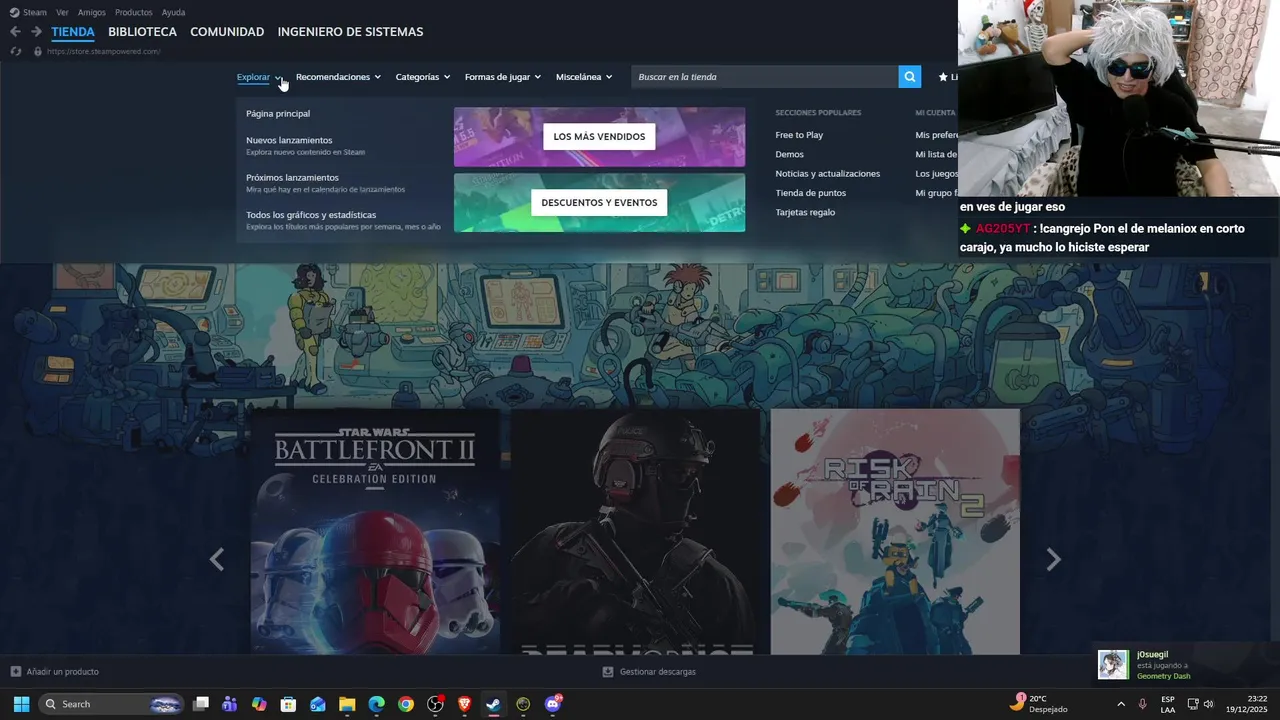Expand the Recomendaciones dropdown
1280x720 pixels.
pyautogui.click(x=338, y=77)
